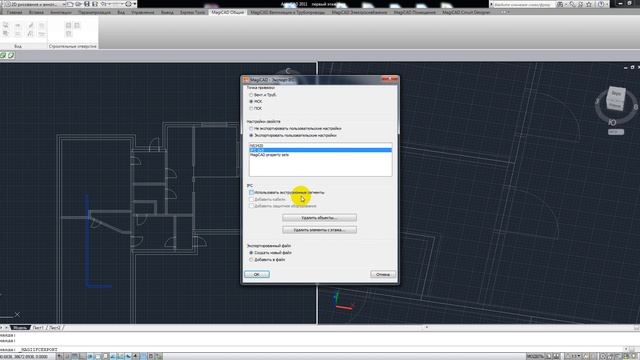Select the highlighted blue list row

[320, 150]
